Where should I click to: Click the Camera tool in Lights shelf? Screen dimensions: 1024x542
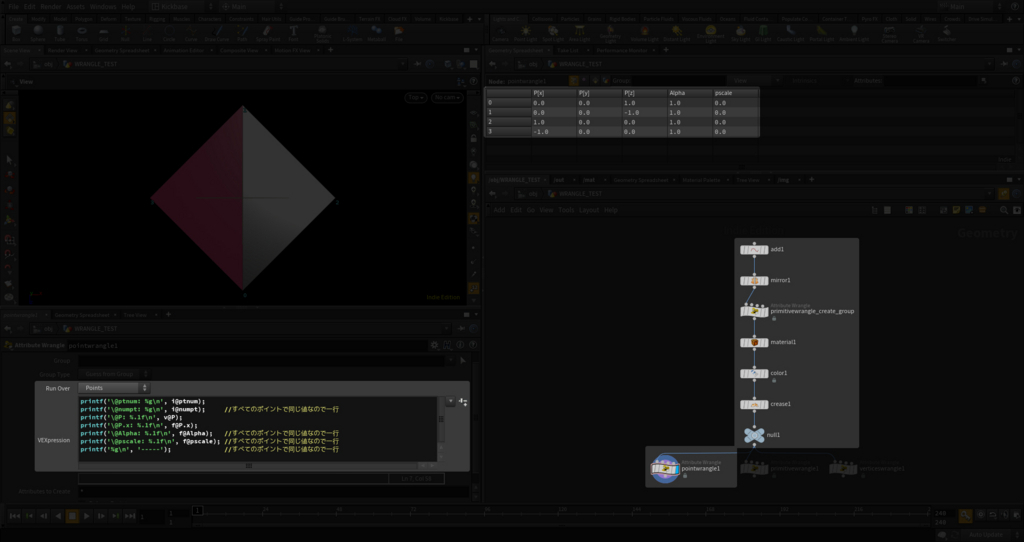(x=500, y=33)
